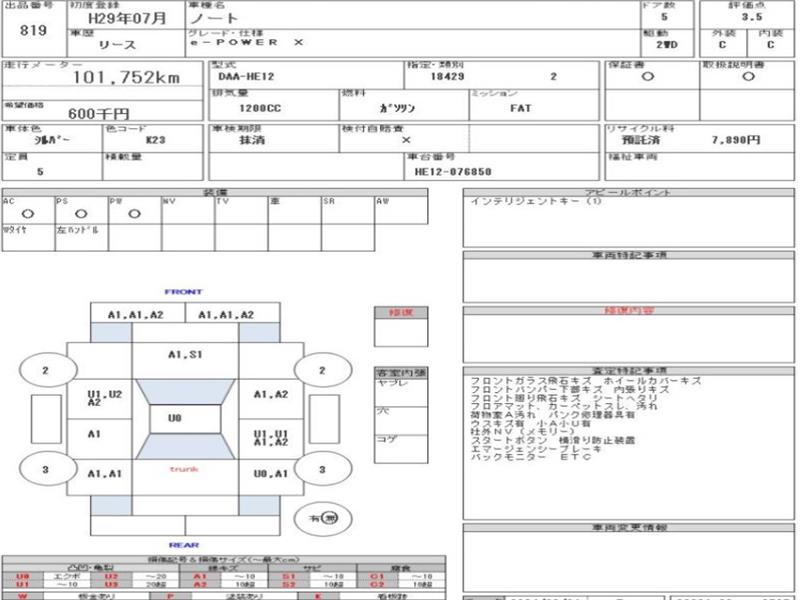Select the note バックモニター

pyautogui.click(x=509, y=457)
